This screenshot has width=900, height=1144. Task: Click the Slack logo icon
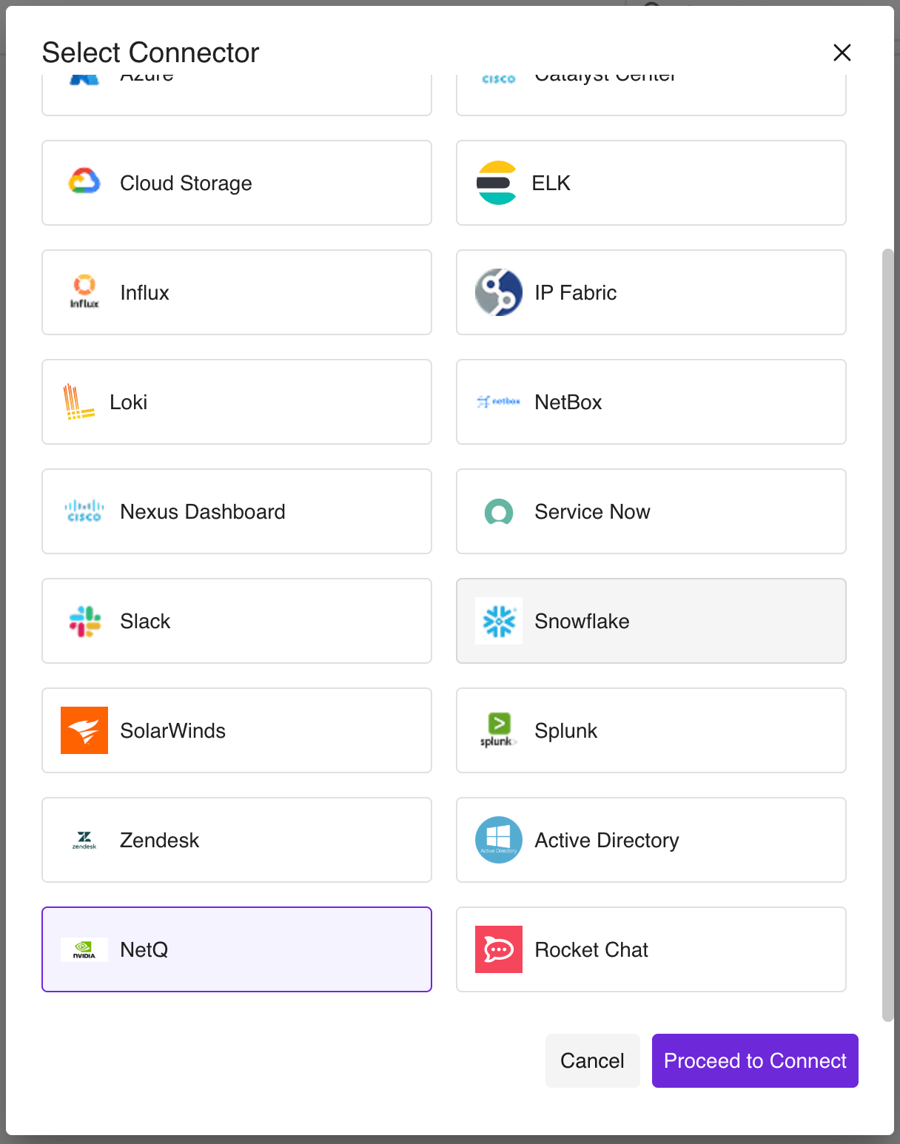click(x=84, y=621)
